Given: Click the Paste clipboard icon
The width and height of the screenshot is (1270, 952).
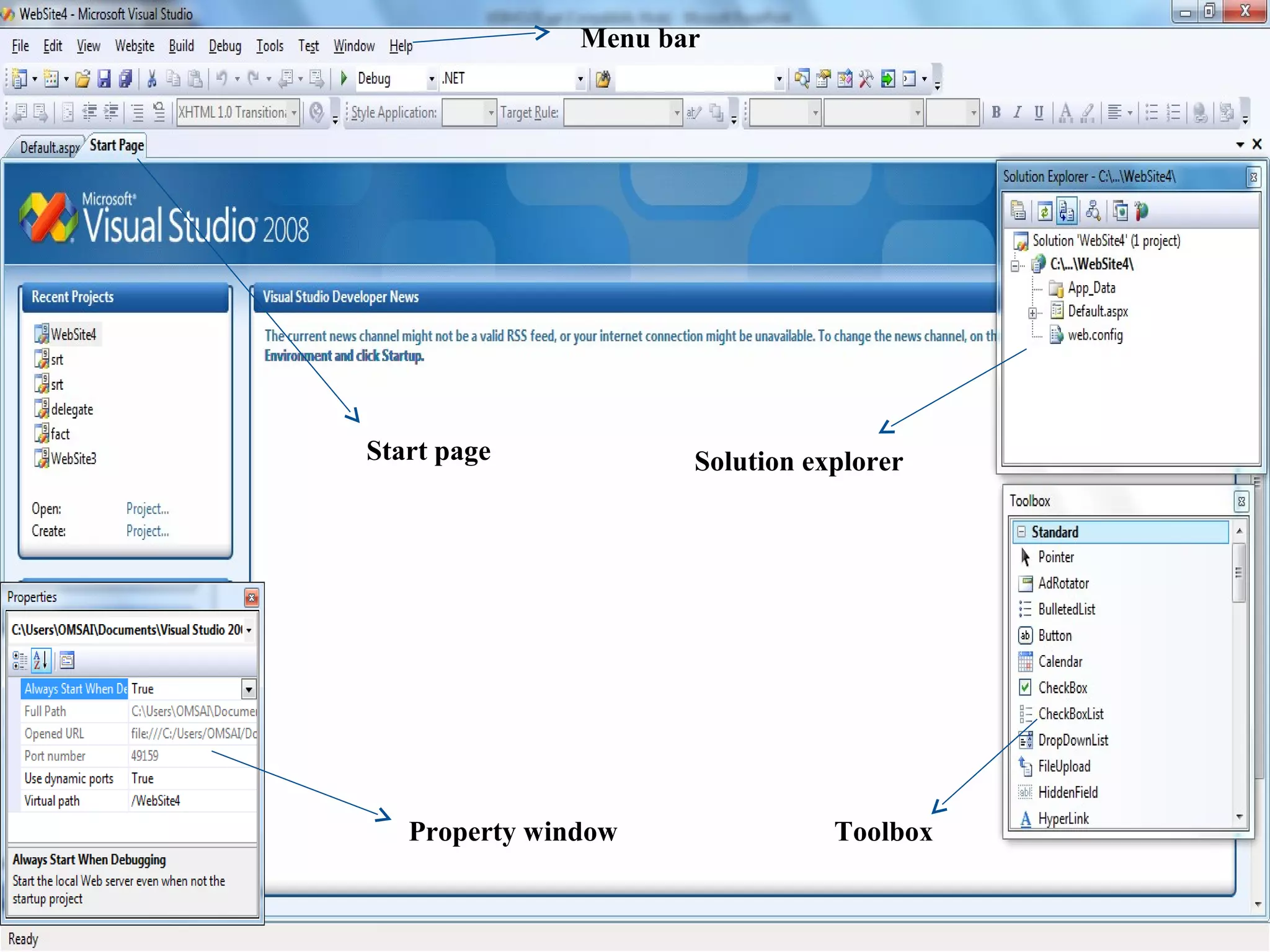Looking at the screenshot, I should [x=195, y=79].
